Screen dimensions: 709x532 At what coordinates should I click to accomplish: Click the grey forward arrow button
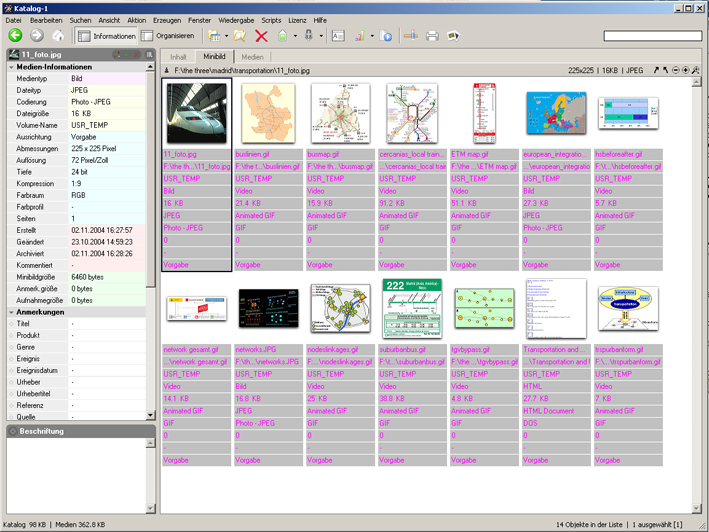(x=37, y=35)
